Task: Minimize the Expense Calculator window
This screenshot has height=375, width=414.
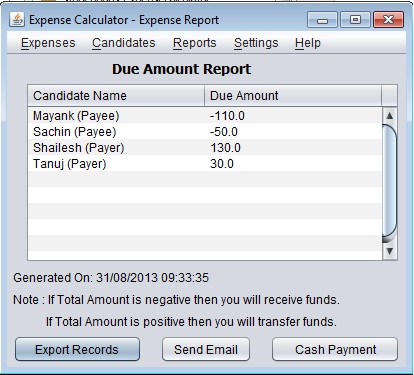Action: (x=322, y=20)
